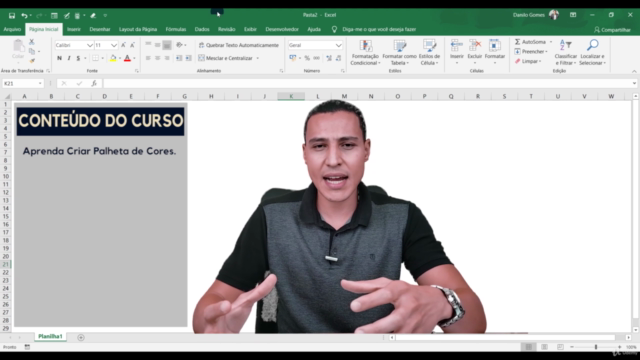The width and height of the screenshot is (640, 360).
Task: Expand Mesclar e Centralizar dropdown arrow
Action: click(258, 58)
